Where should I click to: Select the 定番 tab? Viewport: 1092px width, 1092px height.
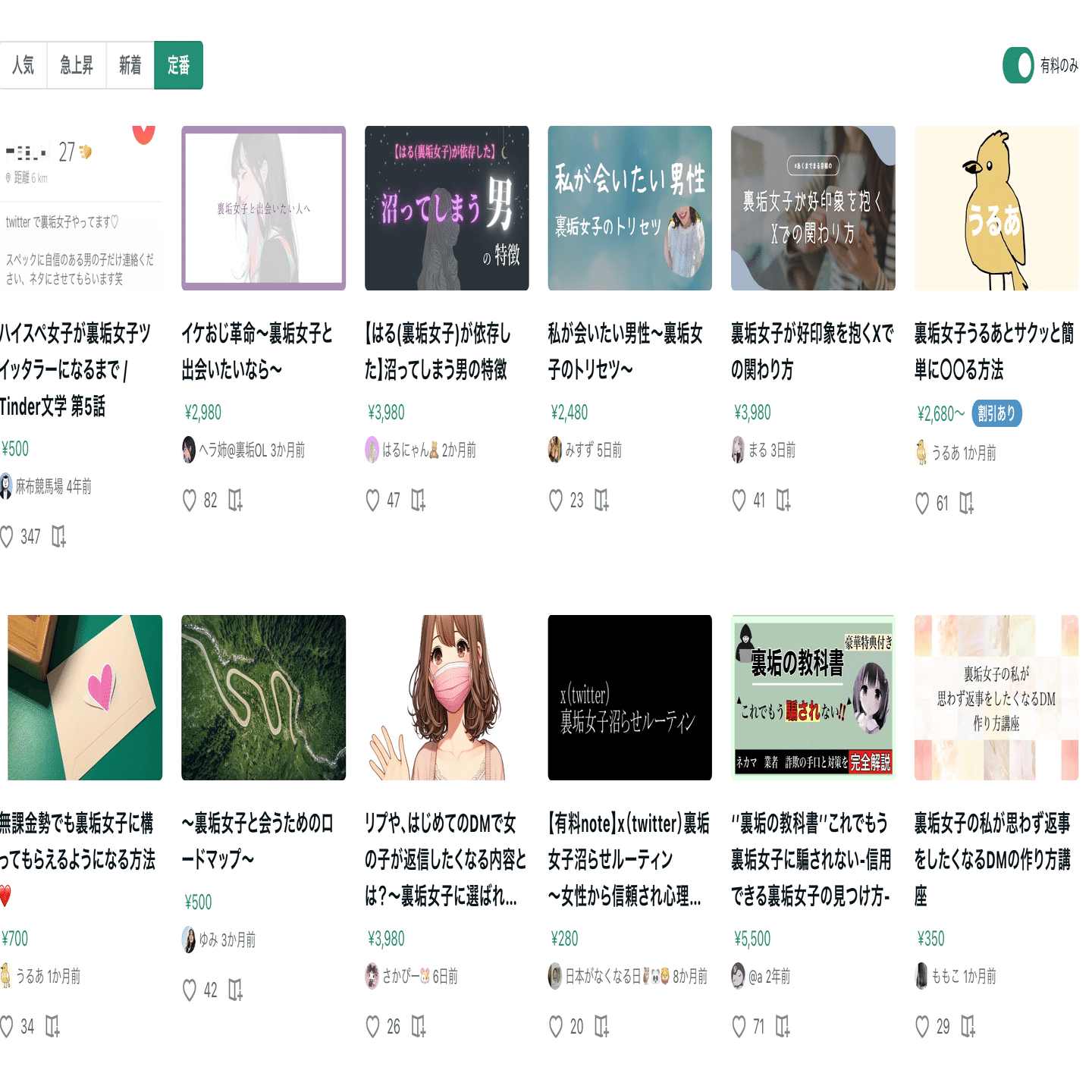(179, 65)
